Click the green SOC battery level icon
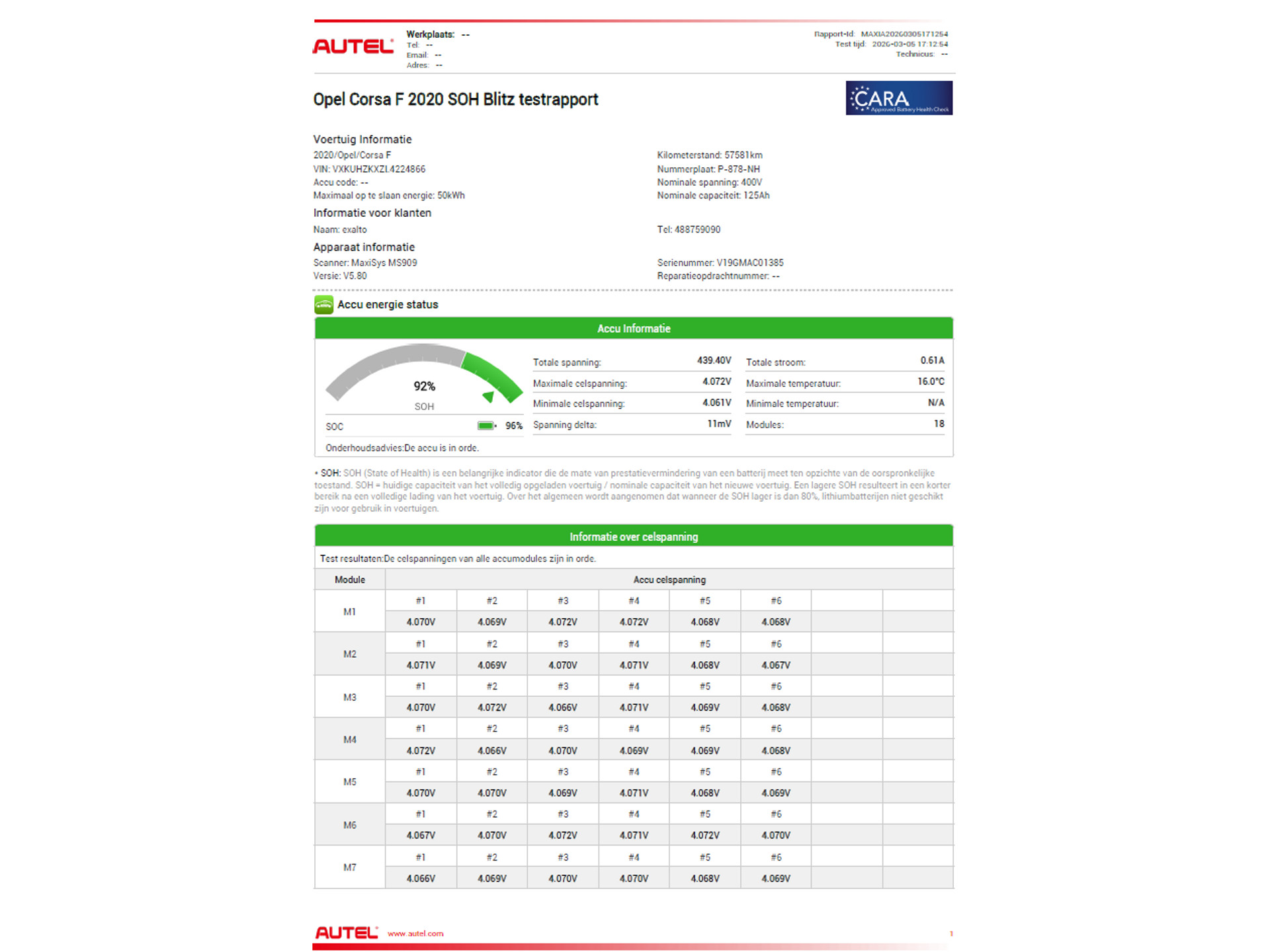The image size is (1270, 952). point(486,426)
